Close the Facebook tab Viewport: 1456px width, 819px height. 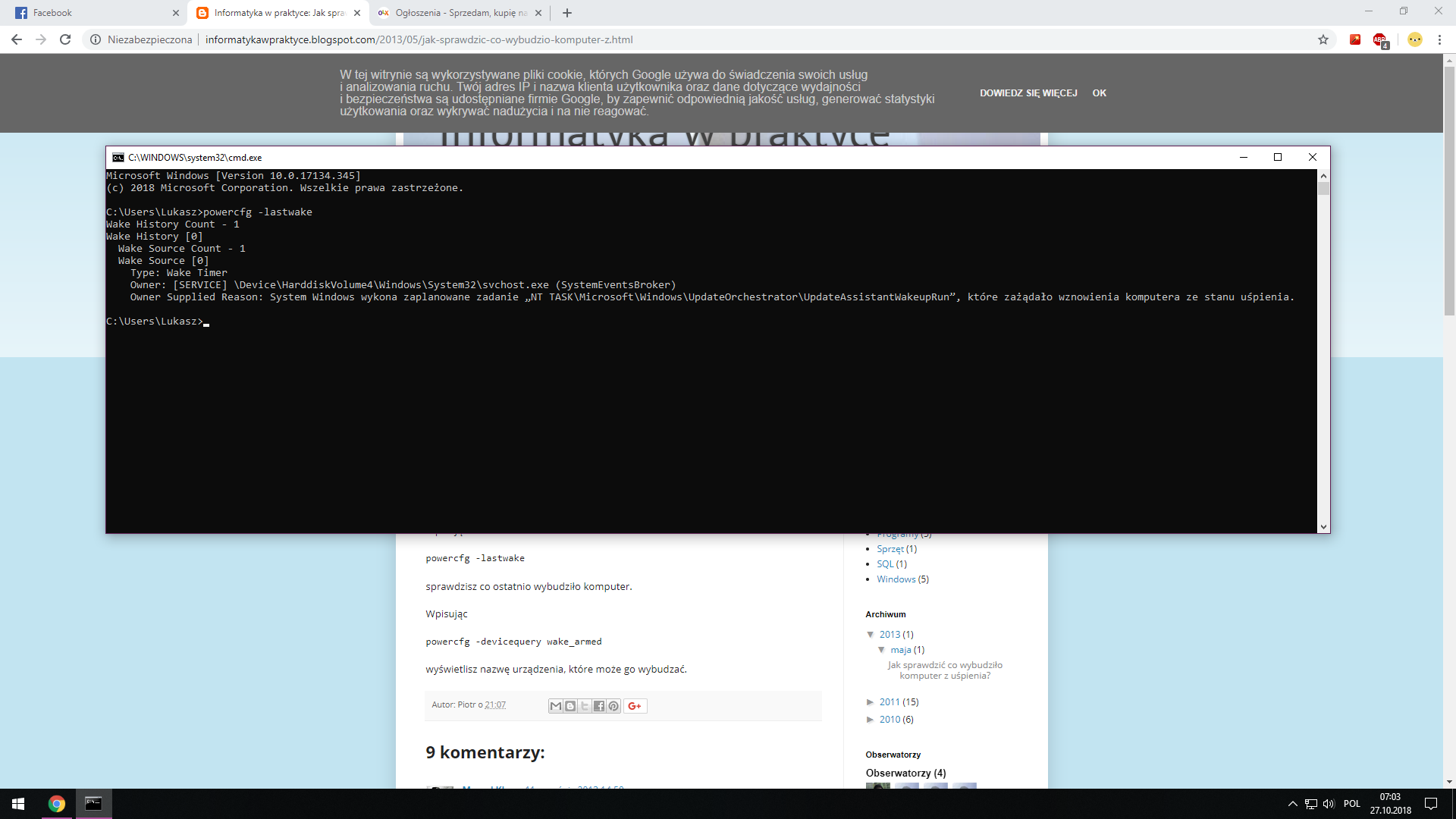(176, 13)
